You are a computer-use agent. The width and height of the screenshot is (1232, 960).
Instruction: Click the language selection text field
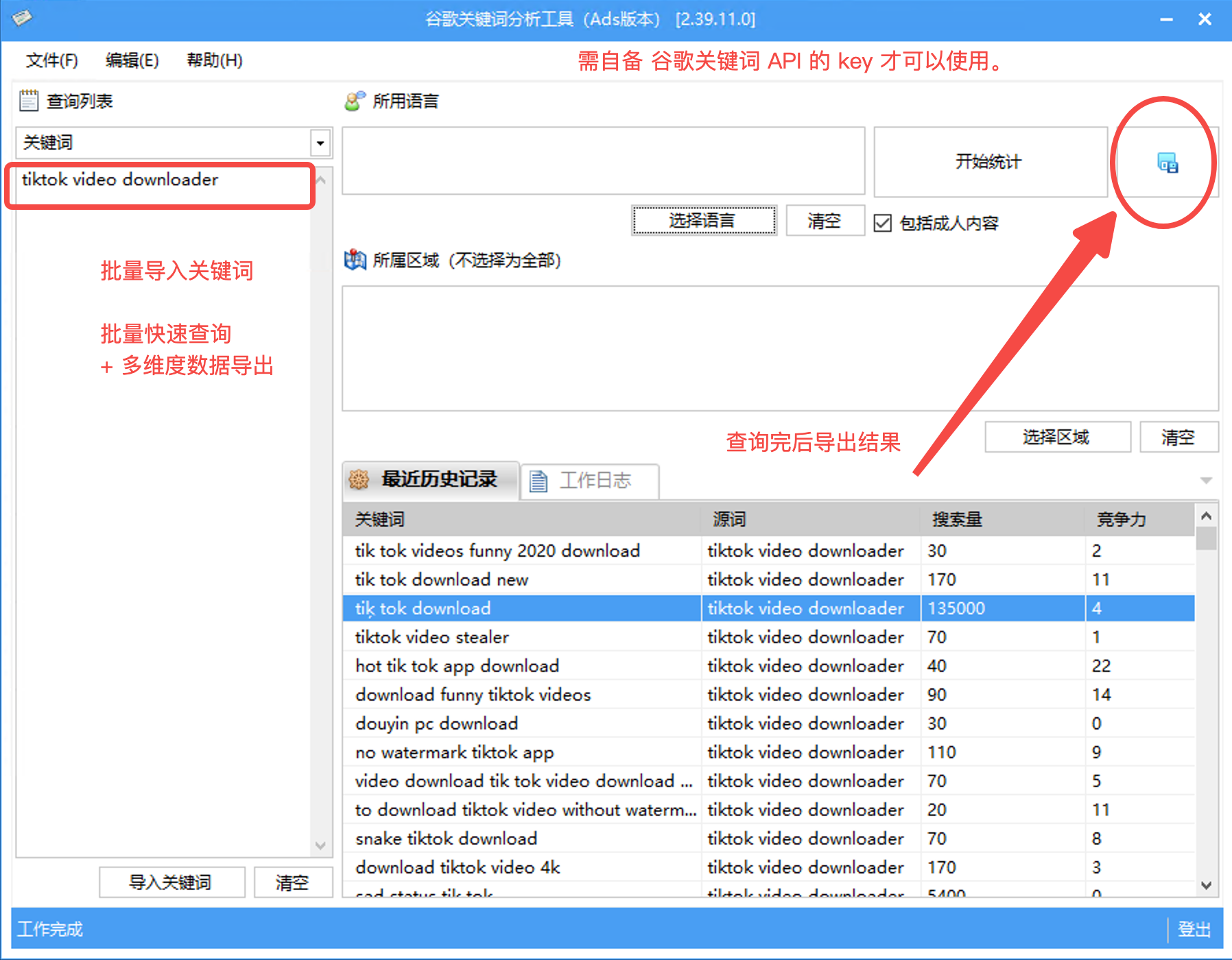tap(603, 160)
